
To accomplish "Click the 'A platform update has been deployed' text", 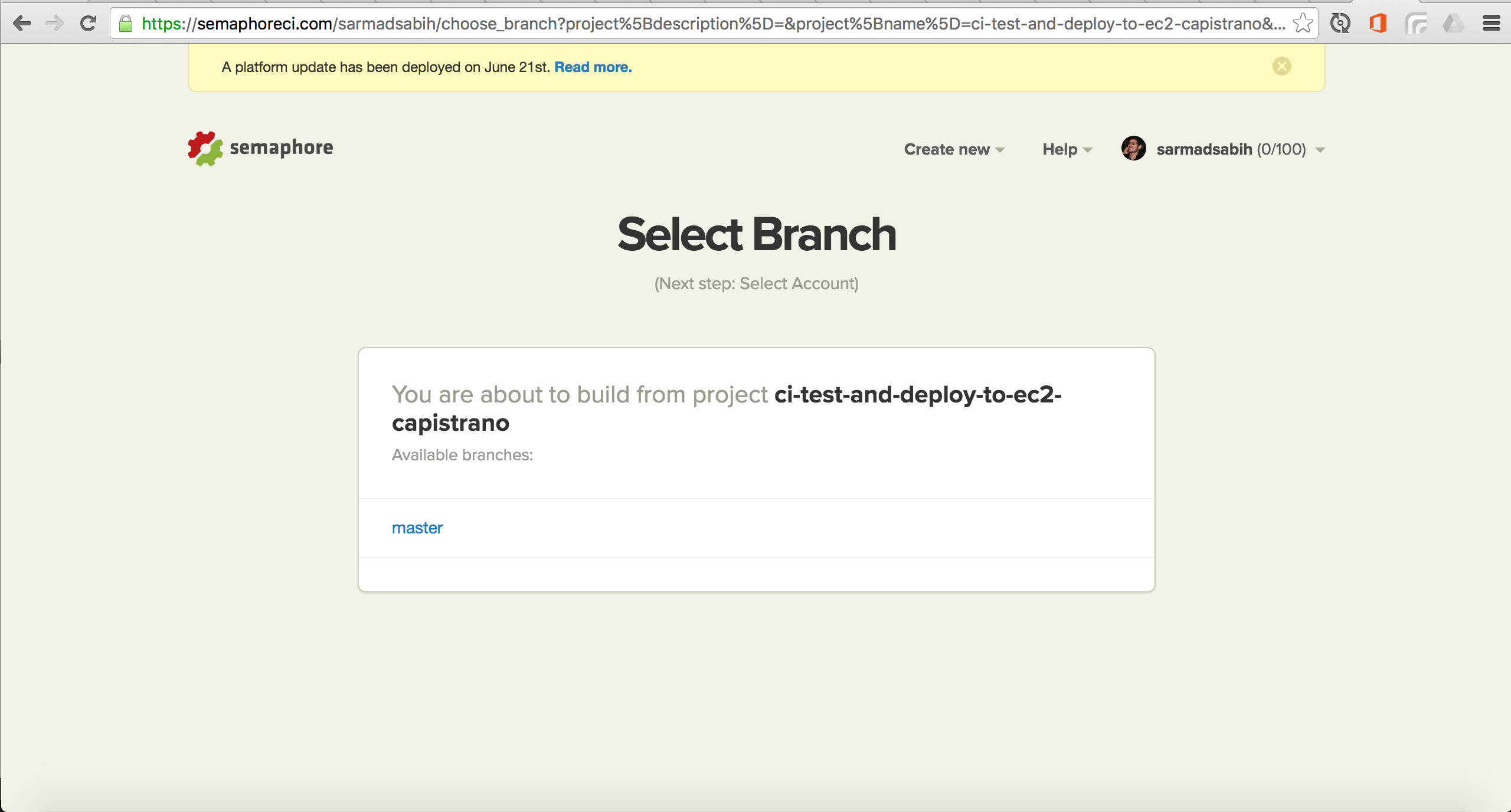I will 385,67.
